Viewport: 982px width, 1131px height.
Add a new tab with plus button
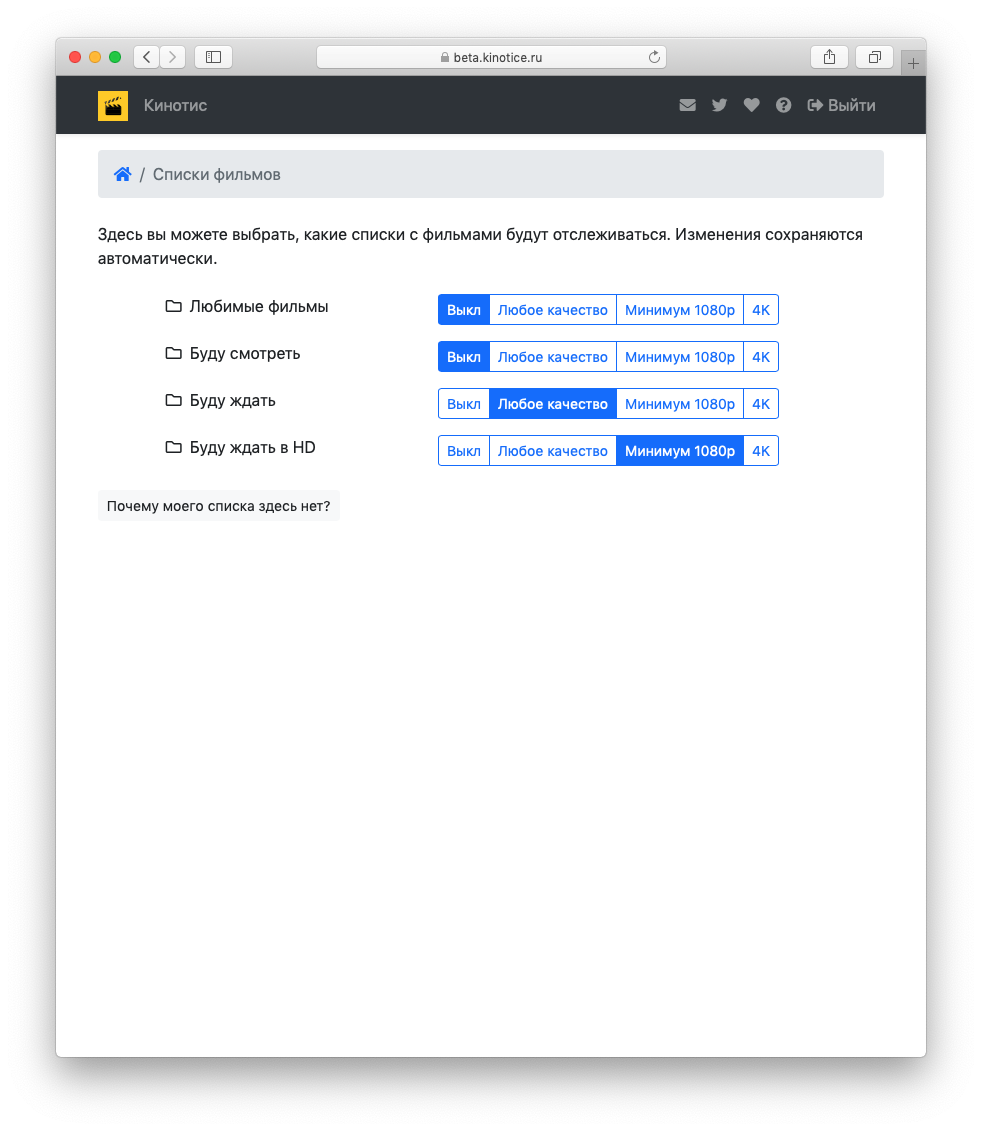click(913, 63)
